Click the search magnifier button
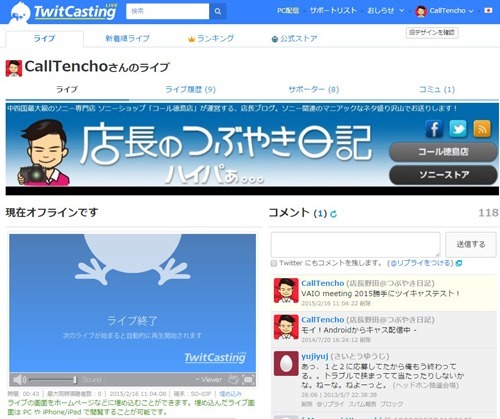Viewport: 500px width, 419px height. [218, 11]
